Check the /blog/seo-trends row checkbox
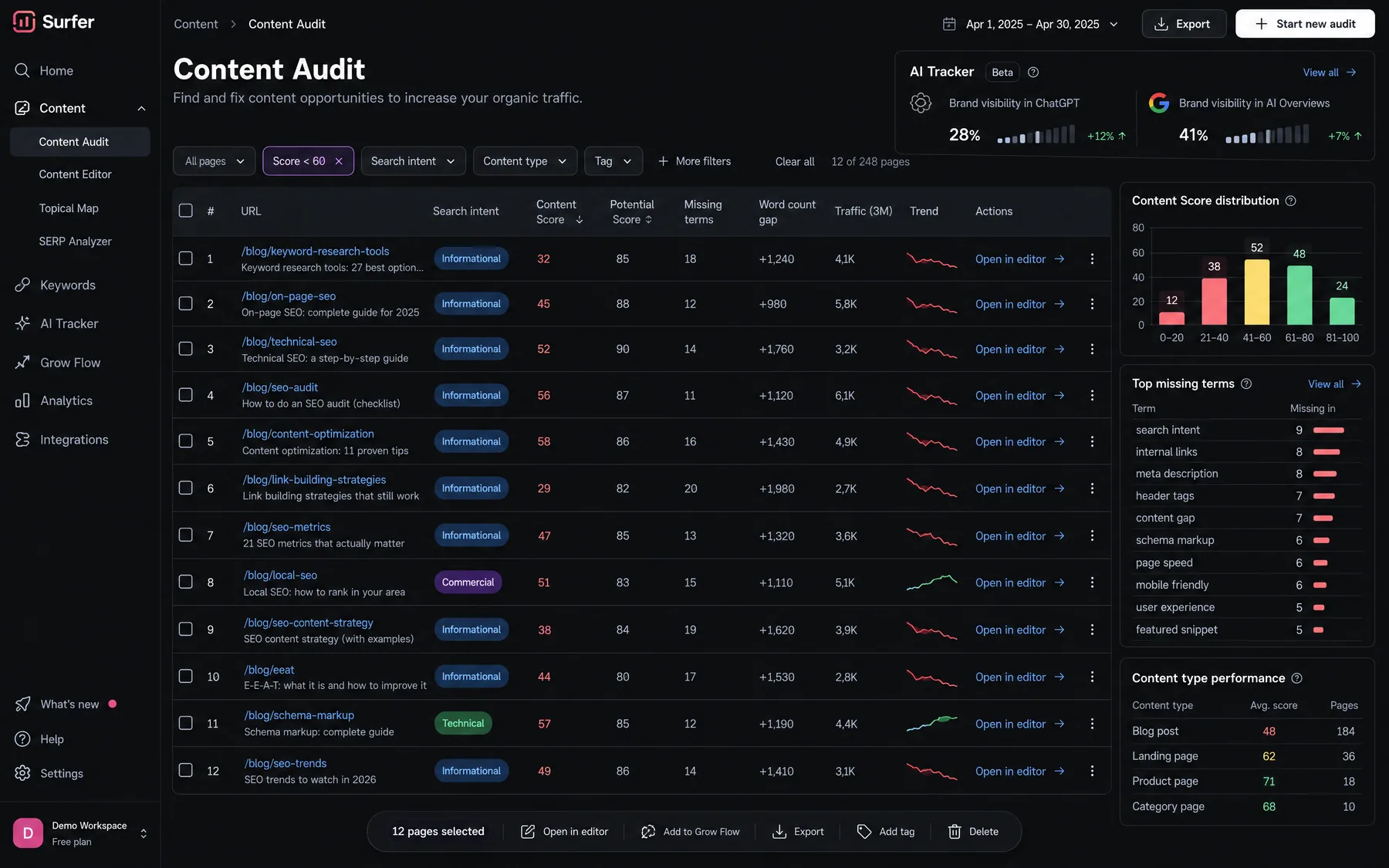The height and width of the screenshot is (868, 1389). tap(186, 770)
